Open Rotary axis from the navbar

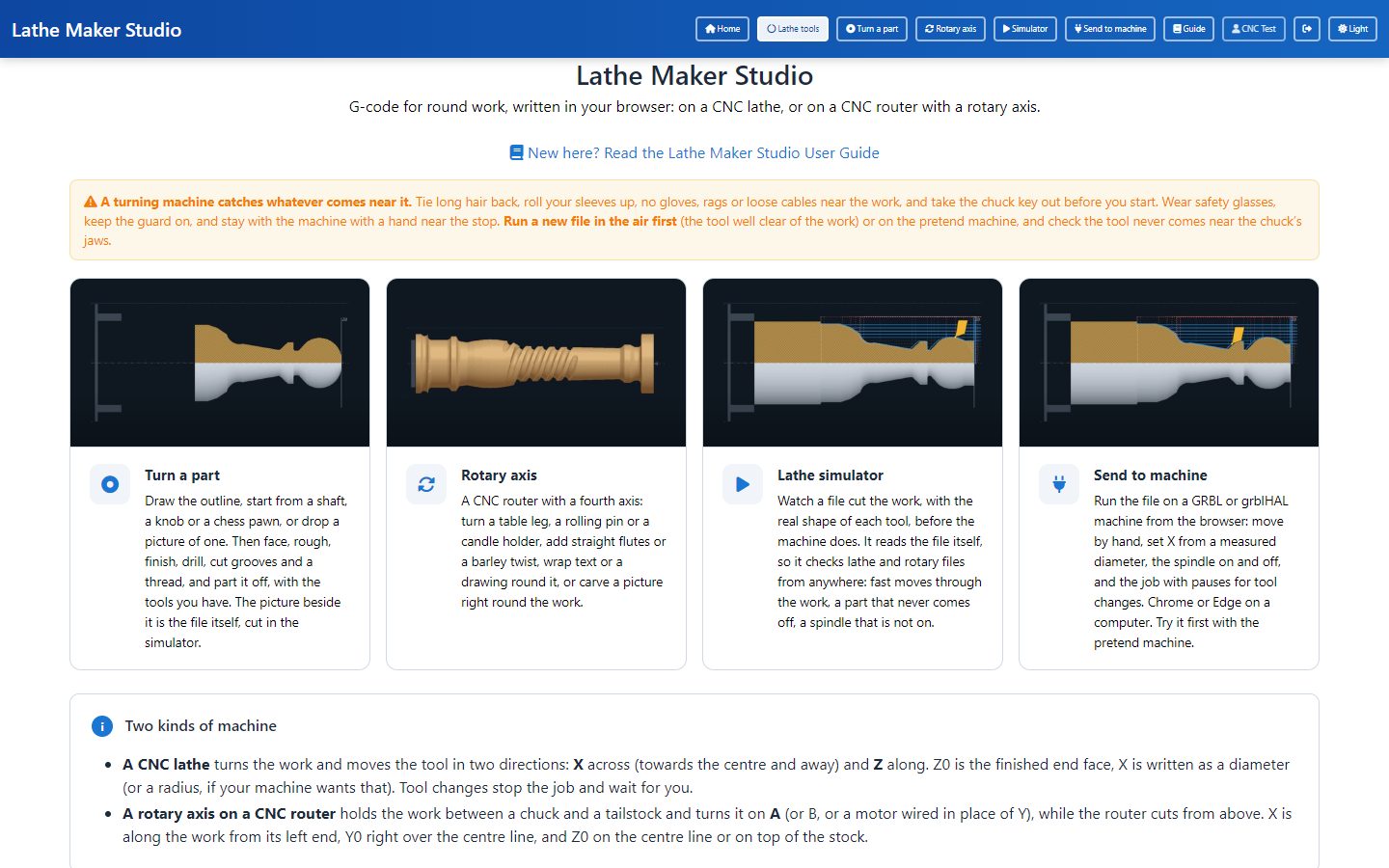[x=950, y=29]
